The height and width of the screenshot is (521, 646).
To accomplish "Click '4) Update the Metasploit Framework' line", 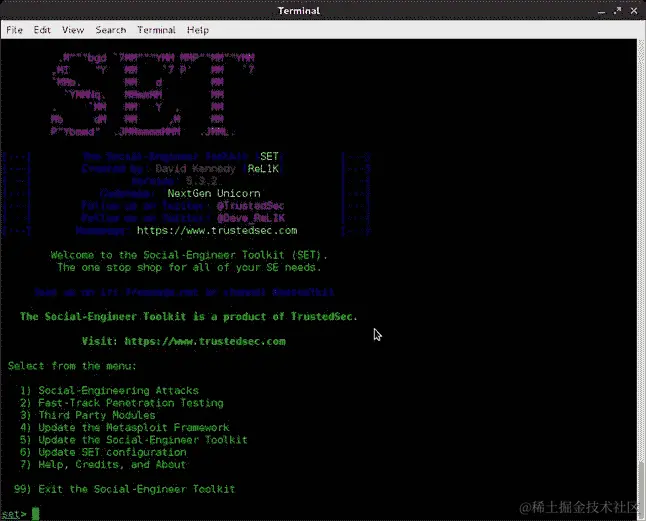I will point(124,428).
